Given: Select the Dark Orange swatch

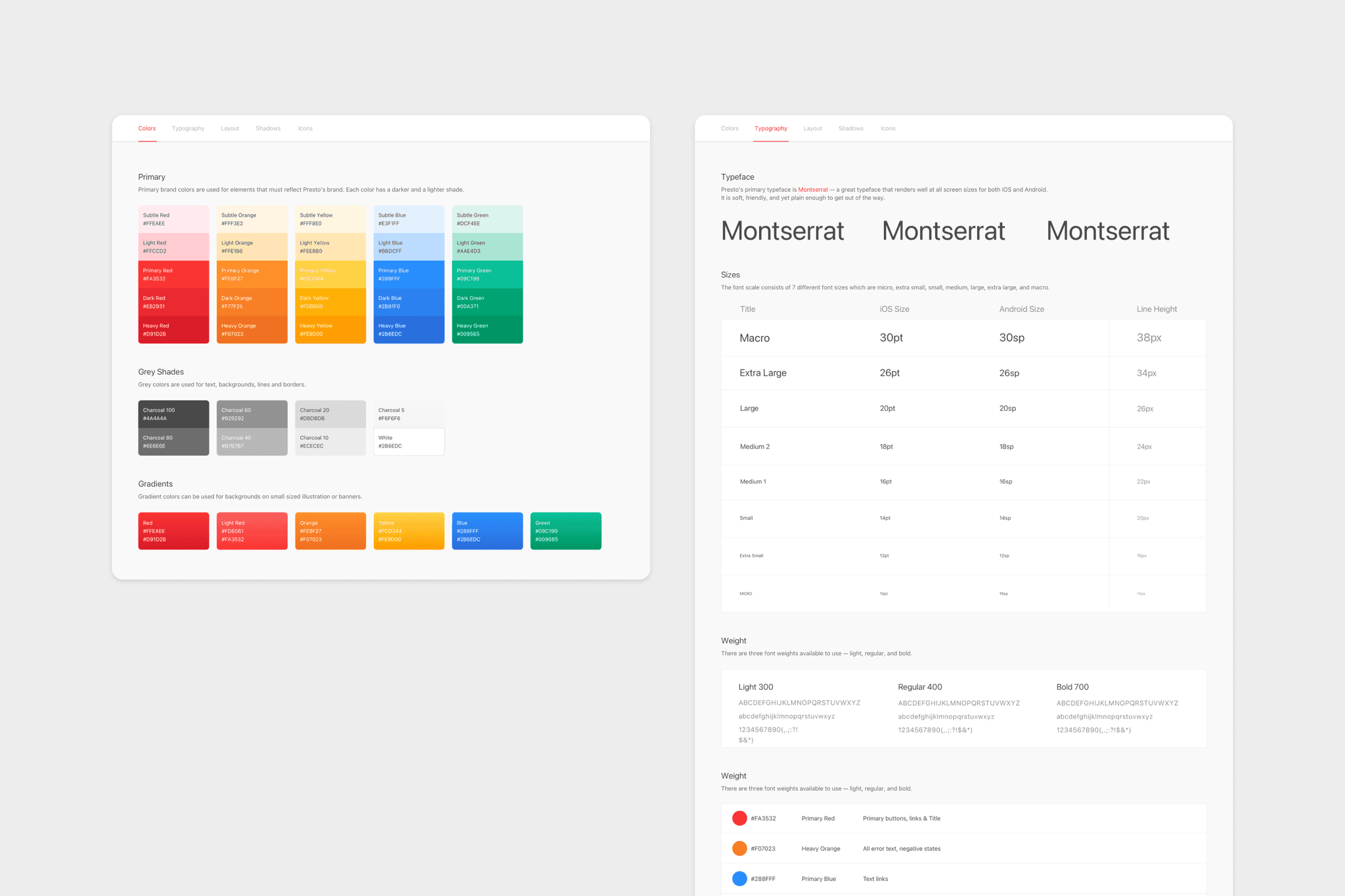Looking at the screenshot, I should click(x=252, y=302).
